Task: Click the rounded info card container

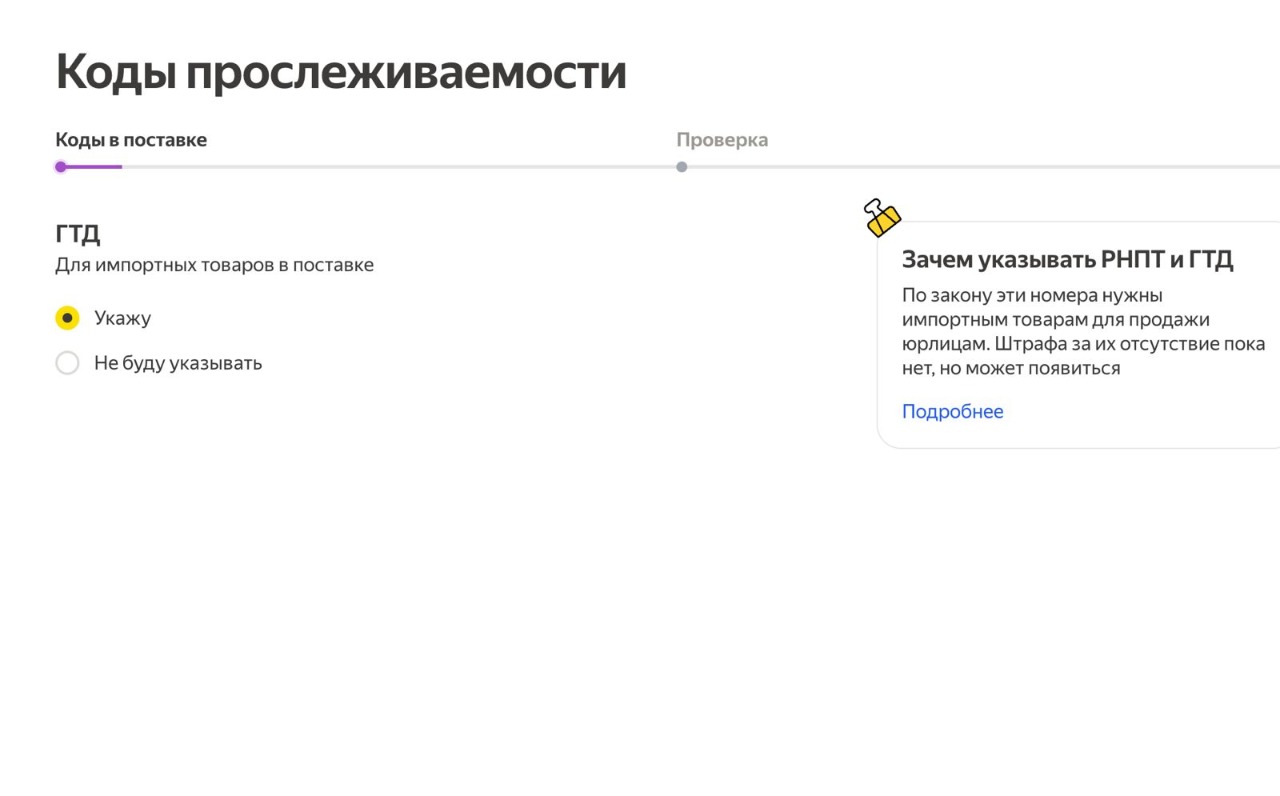Action: (x=1080, y=330)
